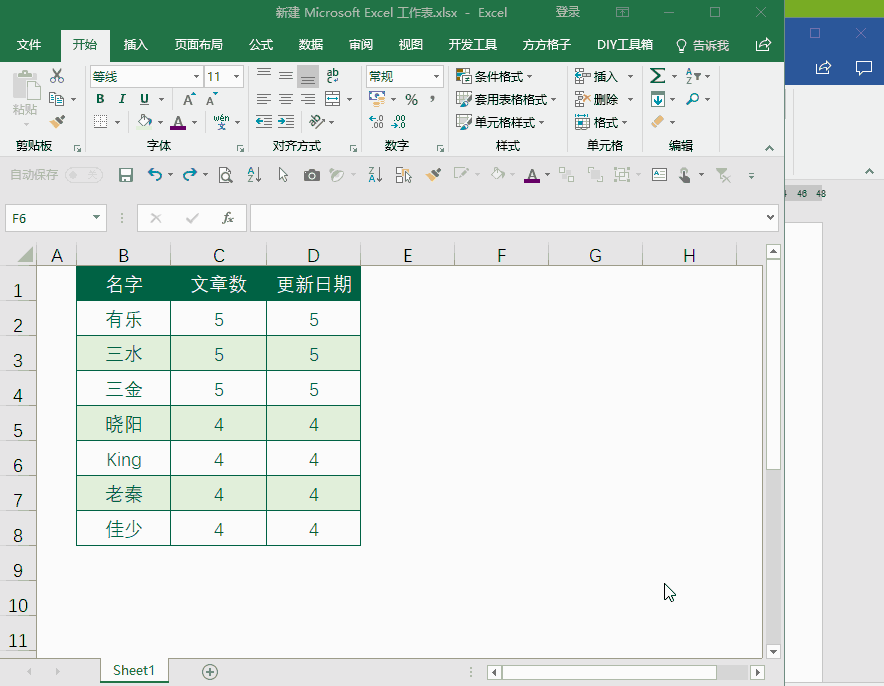Center text horizontally
This screenshot has width=884, height=686.
[x=286, y=99]
